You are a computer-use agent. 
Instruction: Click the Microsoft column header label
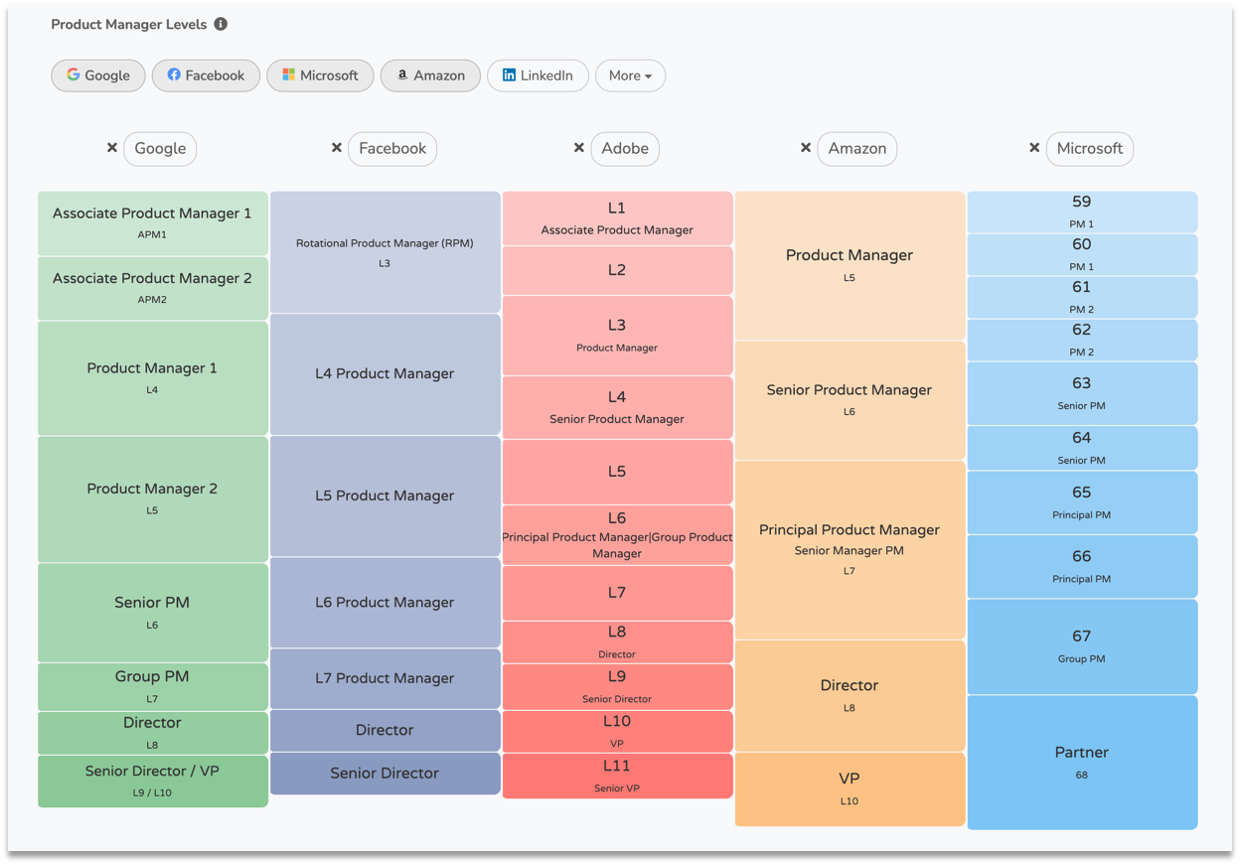pos(1090,148)
